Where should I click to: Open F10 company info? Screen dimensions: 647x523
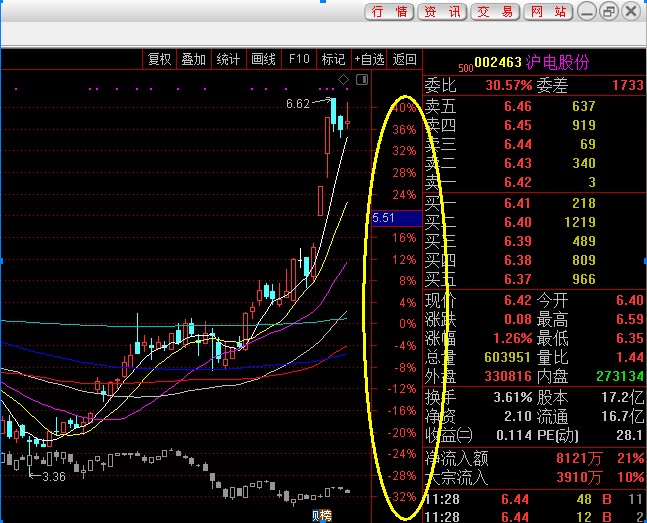click(x=299, y=59)
